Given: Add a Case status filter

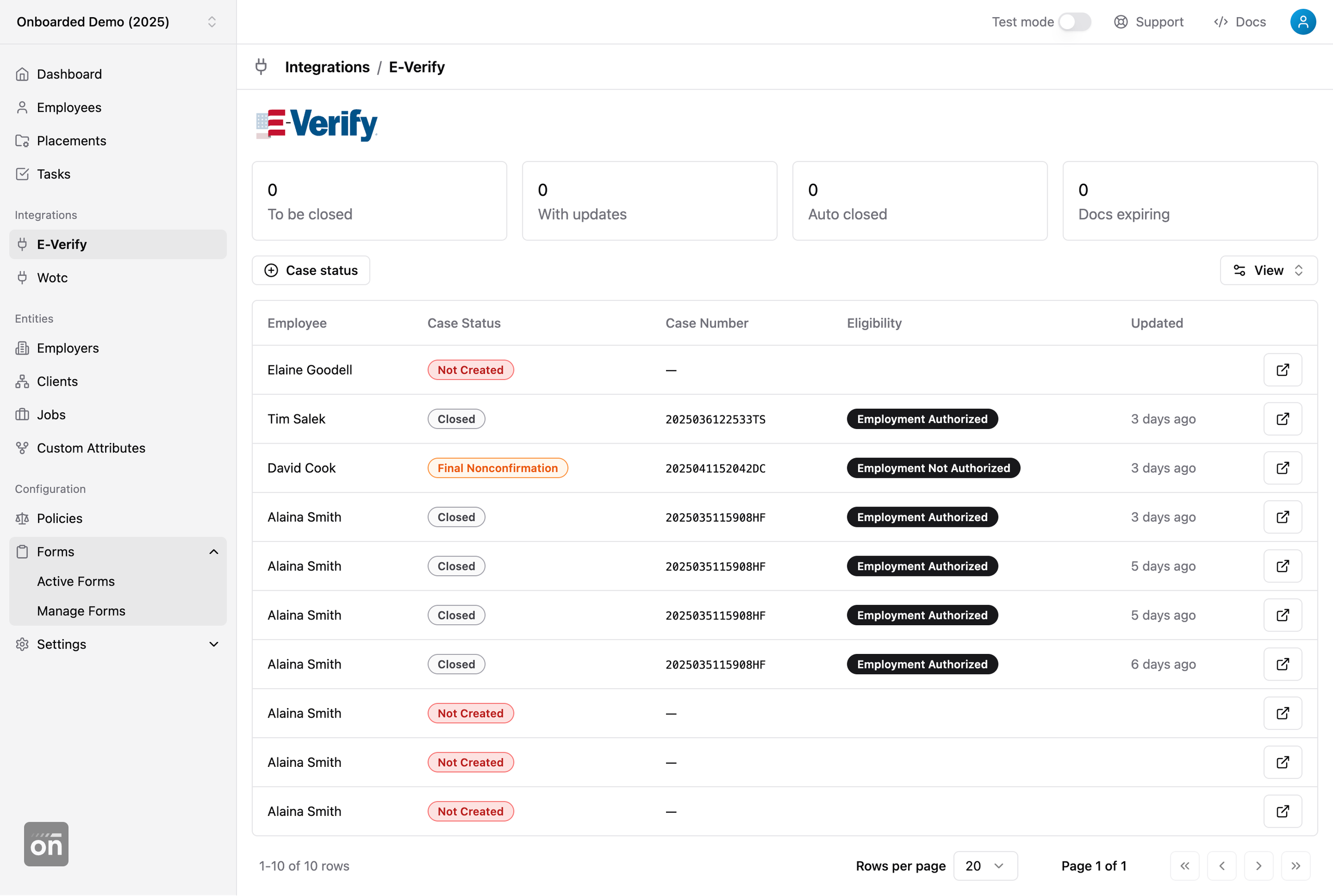Looking at the screenshot, I should pos(311,270).
